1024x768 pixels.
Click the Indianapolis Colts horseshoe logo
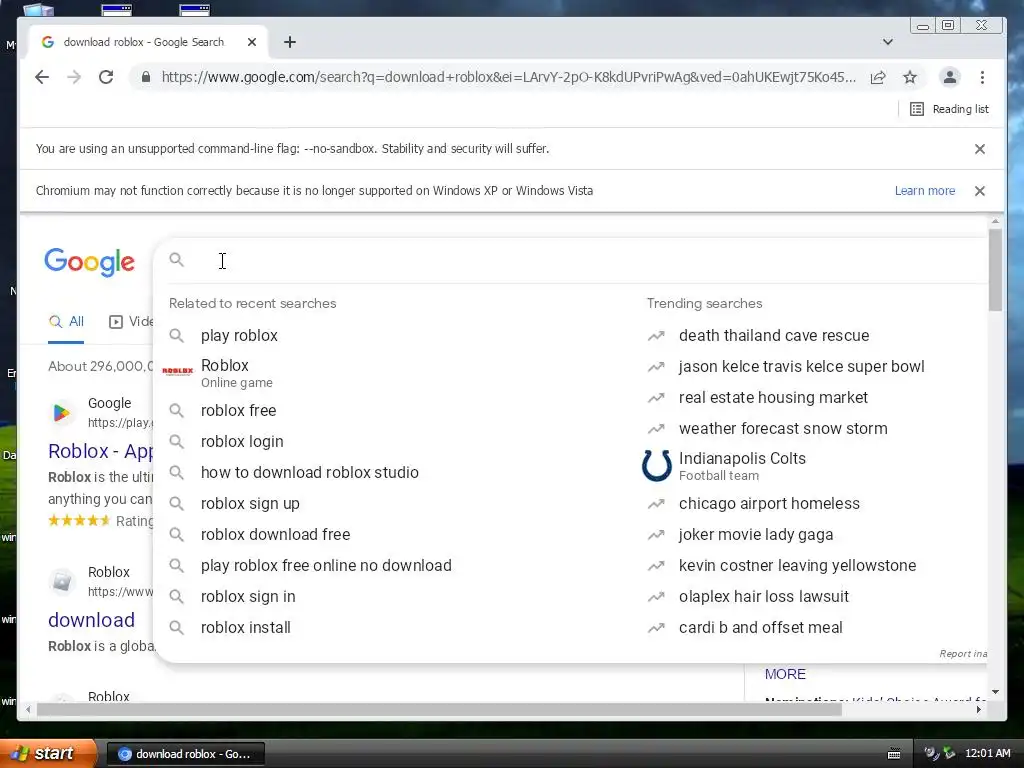(656, 466)
